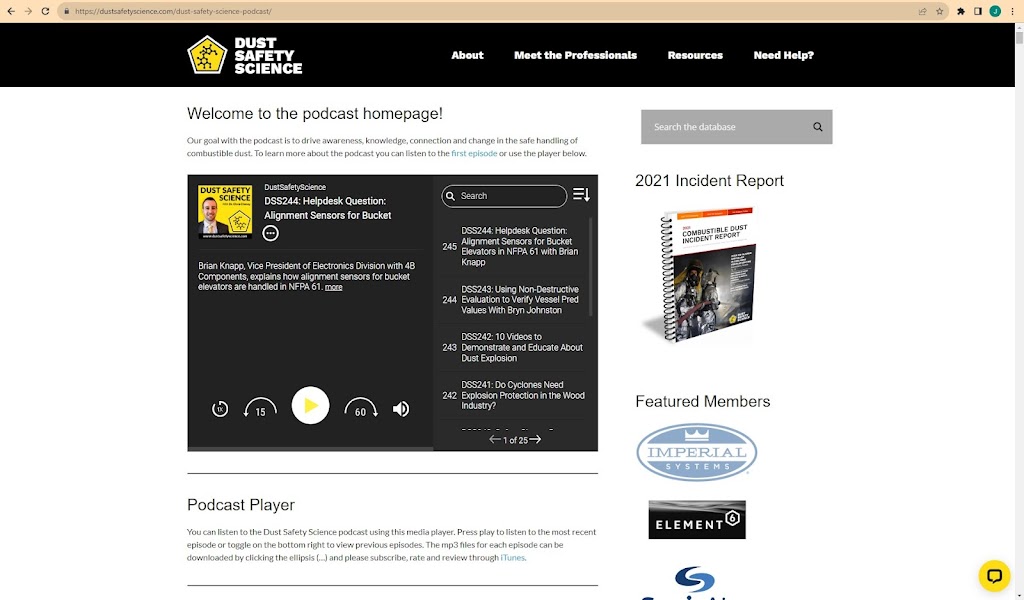Image resolution: width=1024 pixels, height=600 pixels.
Task: Select episode DSS243 in the playlist
Action: tap(513, 300)
